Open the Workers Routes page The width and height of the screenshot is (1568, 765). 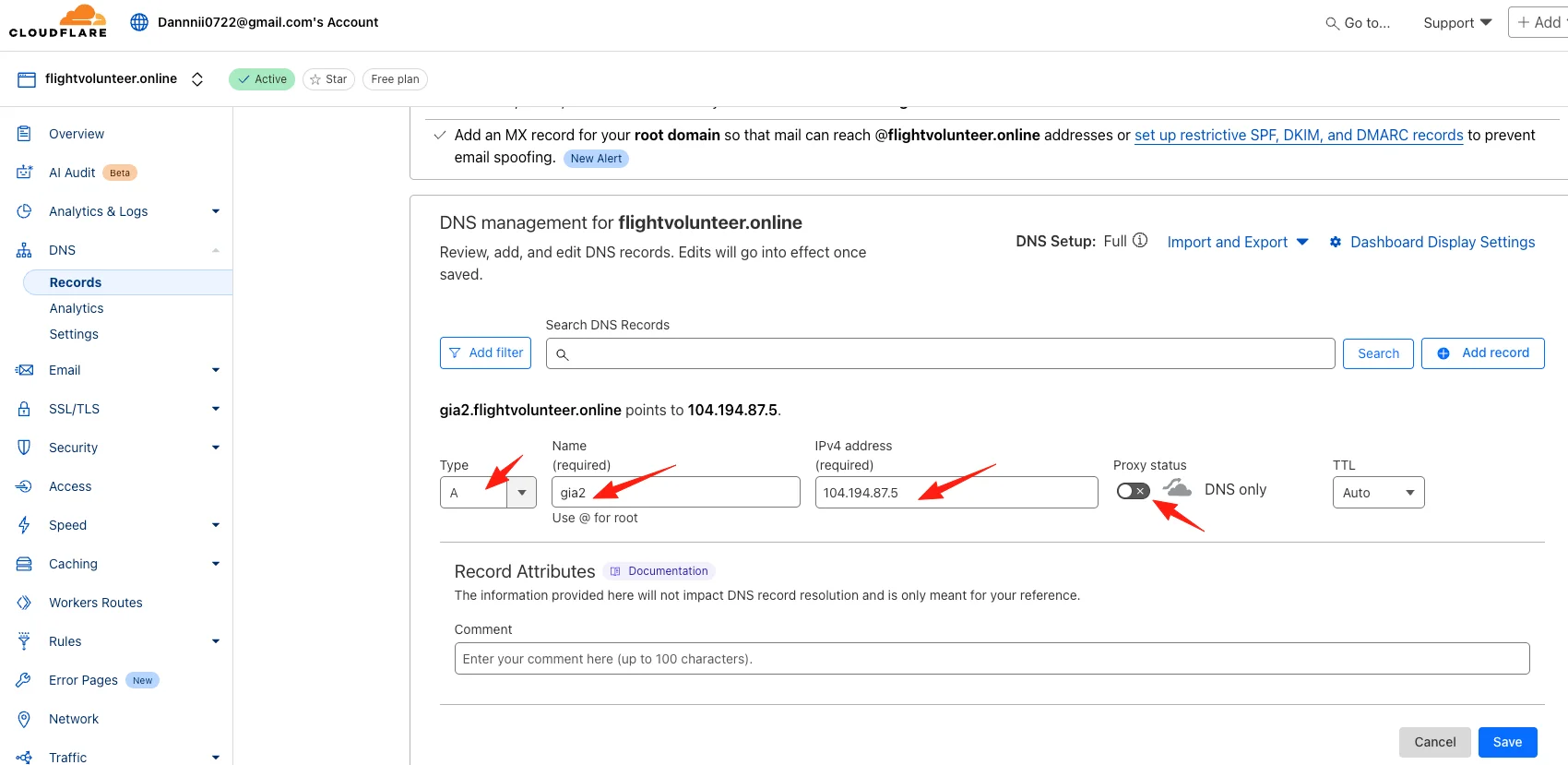[x=96, y=603]
